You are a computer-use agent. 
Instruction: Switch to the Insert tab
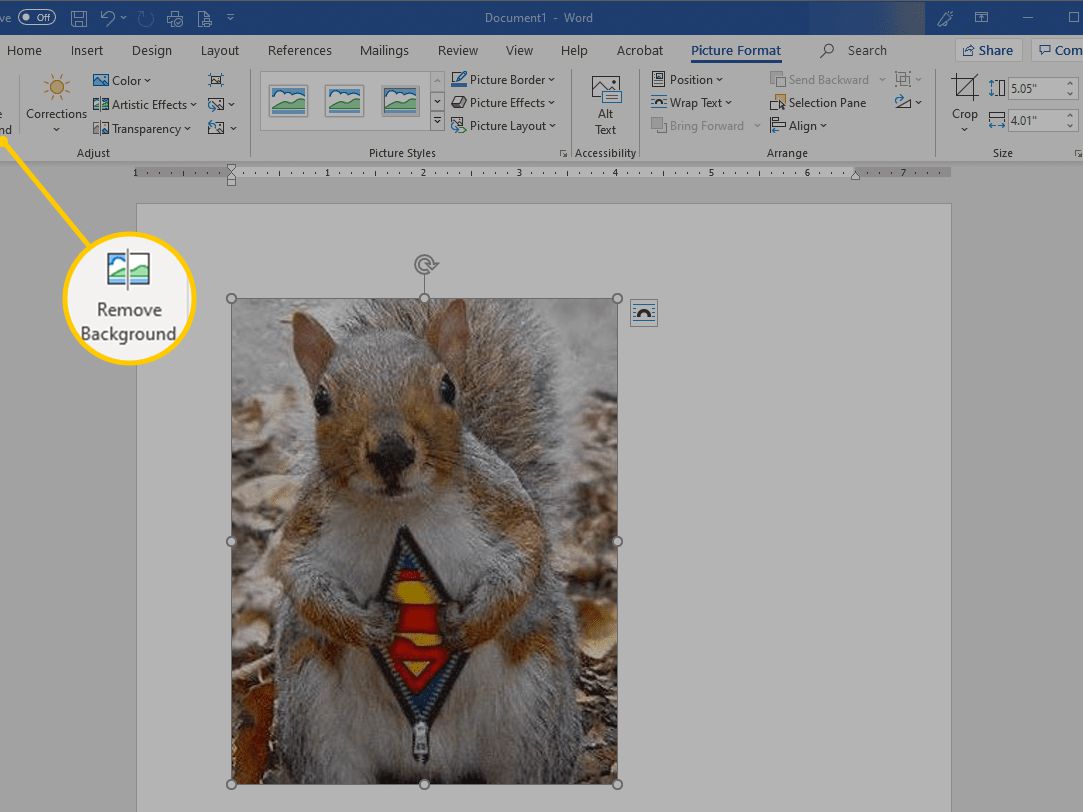pyautogui.click(x=86, y=50)
